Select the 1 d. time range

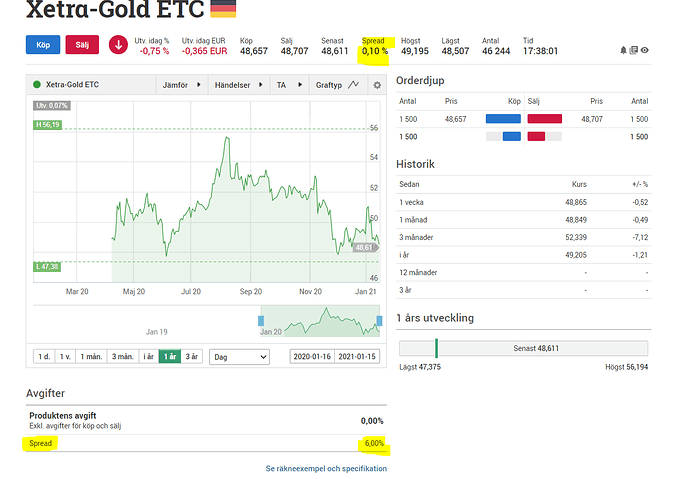tap(44, 356)
